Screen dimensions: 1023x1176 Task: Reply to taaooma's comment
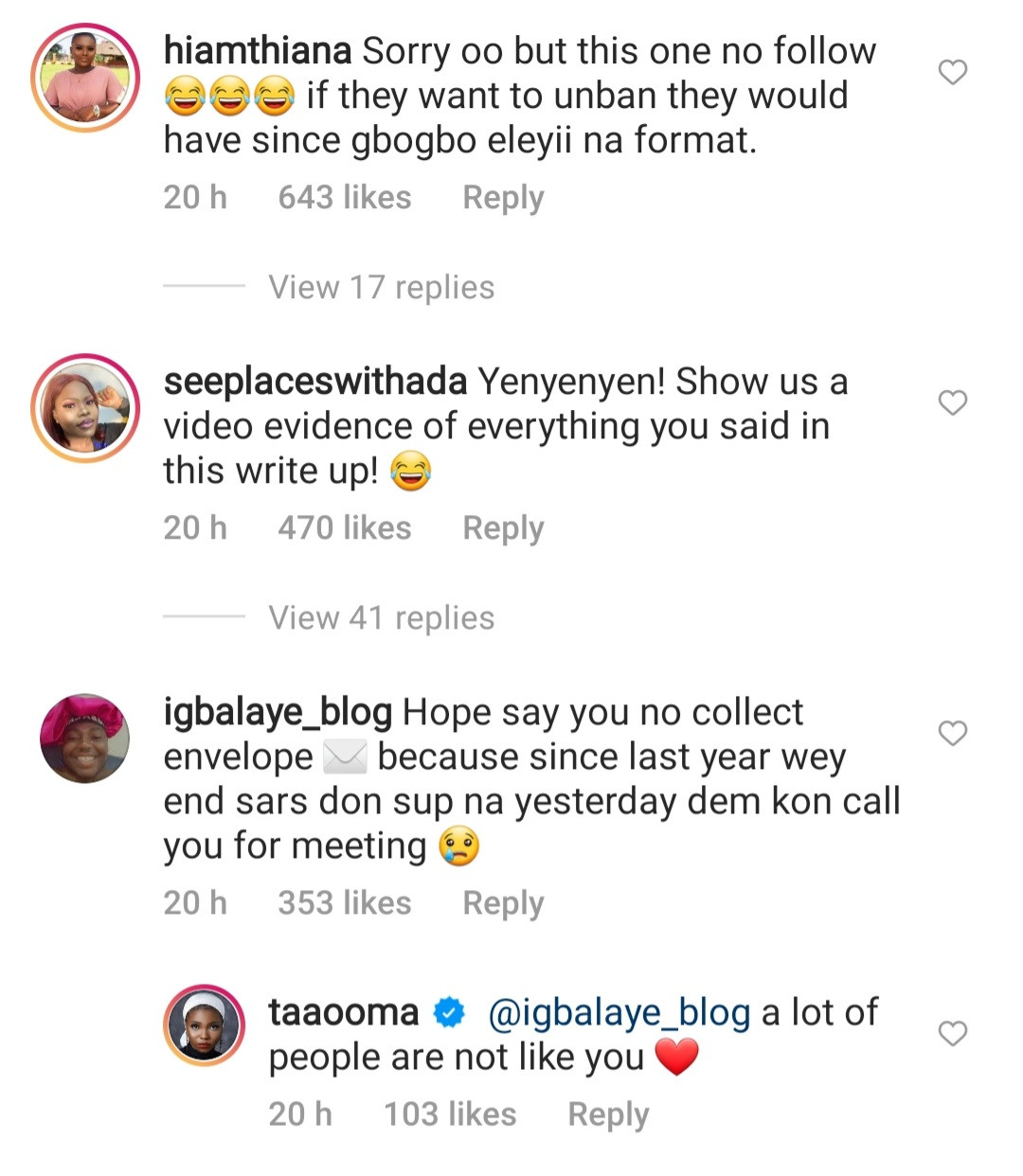coord(608,1114)
